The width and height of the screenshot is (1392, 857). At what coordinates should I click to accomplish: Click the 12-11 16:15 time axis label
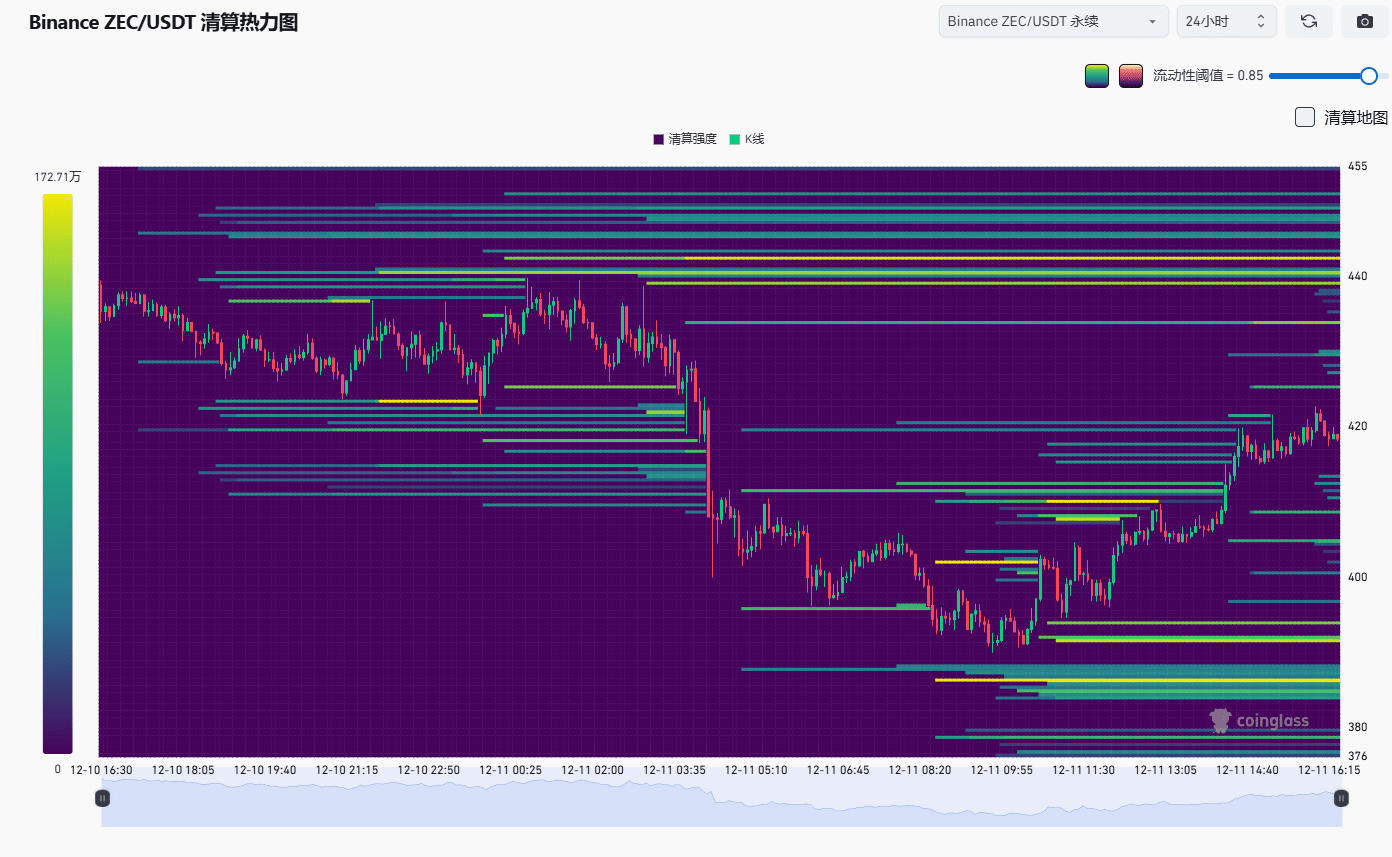tap(1330, 770)
